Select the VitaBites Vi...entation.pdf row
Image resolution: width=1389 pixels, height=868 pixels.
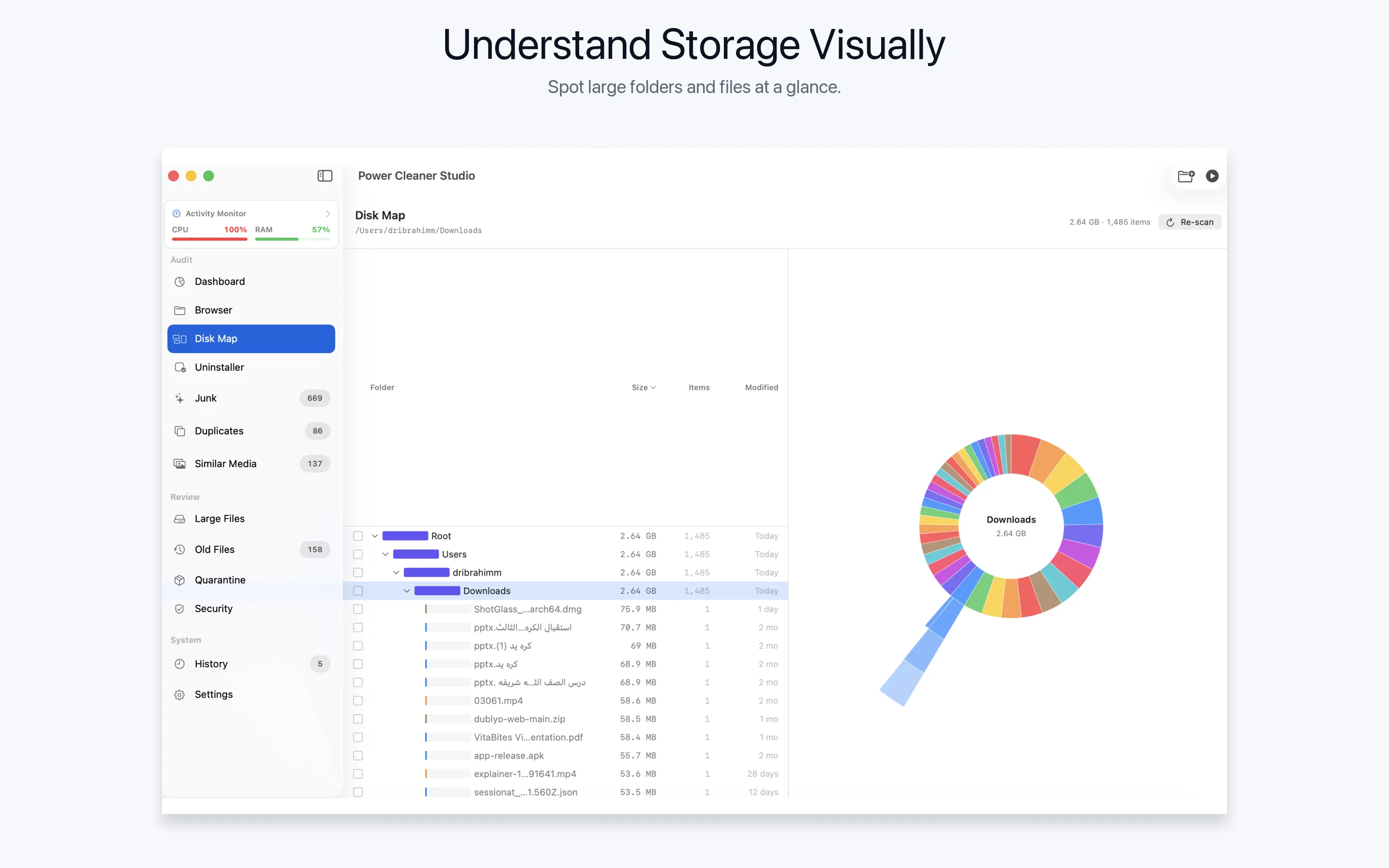[x=565, y=737]
